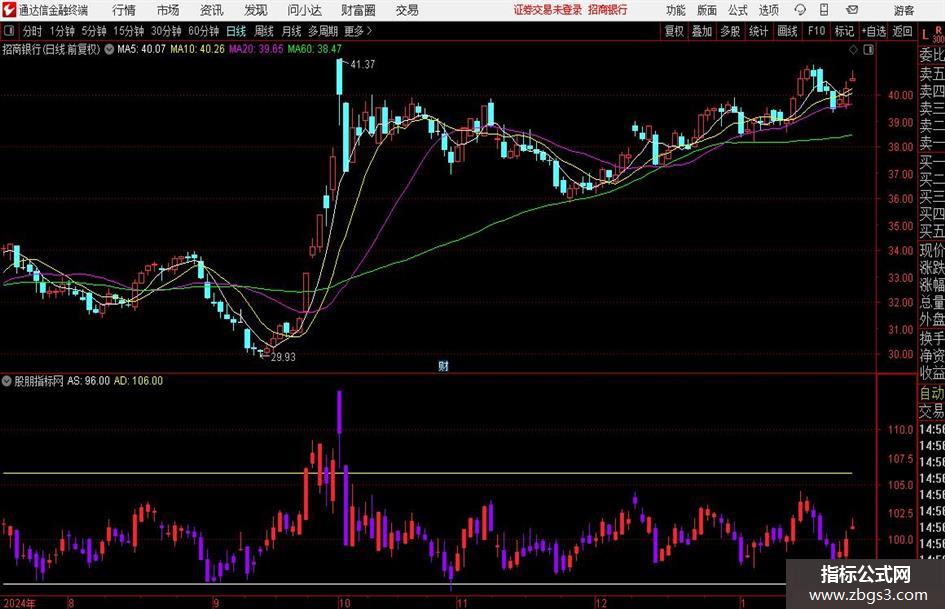Click the 财 marker on the price chart

pyautogui.click(x=443, y=366)
